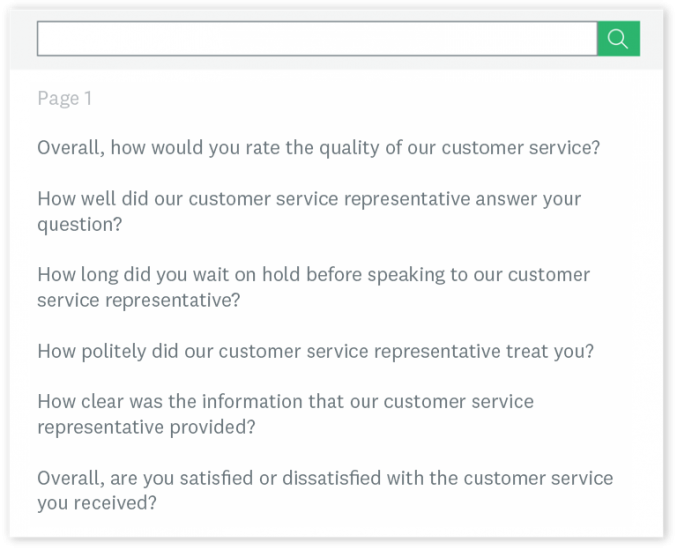Select the satisfied or dissatisfied overall question

click(325, 490)
